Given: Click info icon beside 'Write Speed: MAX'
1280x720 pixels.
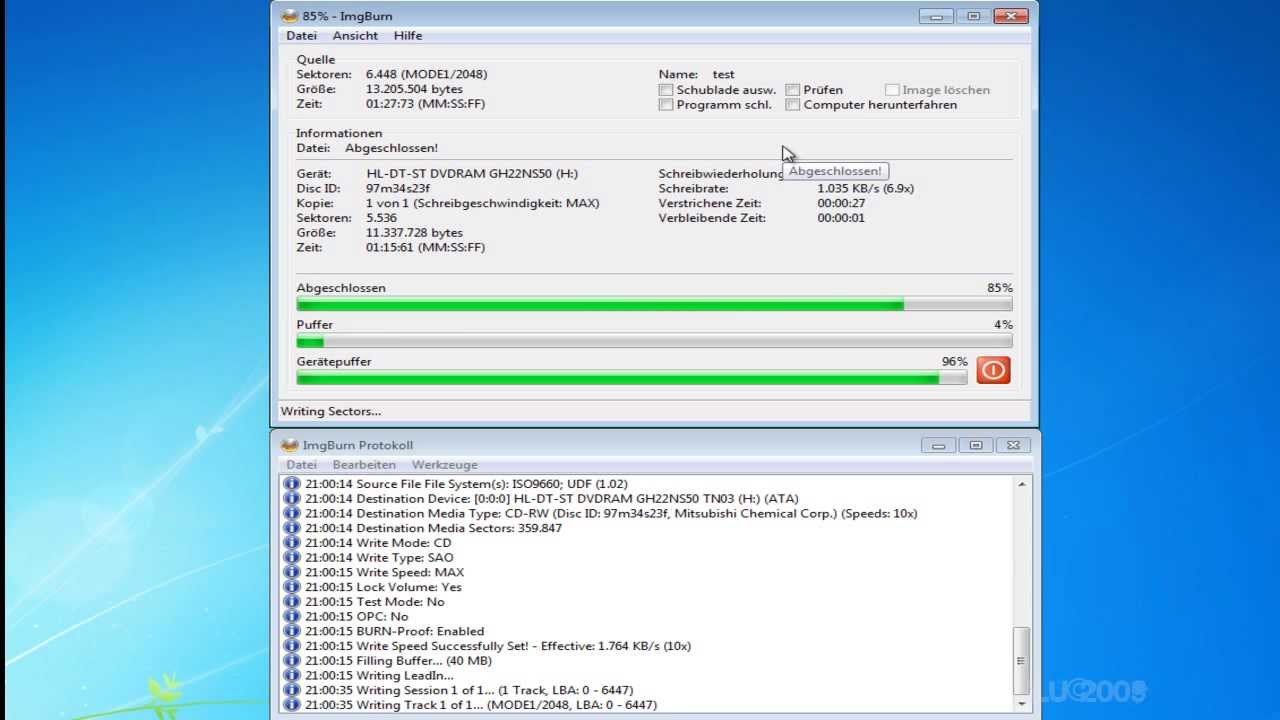Looking at the screenshot, I should [x=292, y=572].
